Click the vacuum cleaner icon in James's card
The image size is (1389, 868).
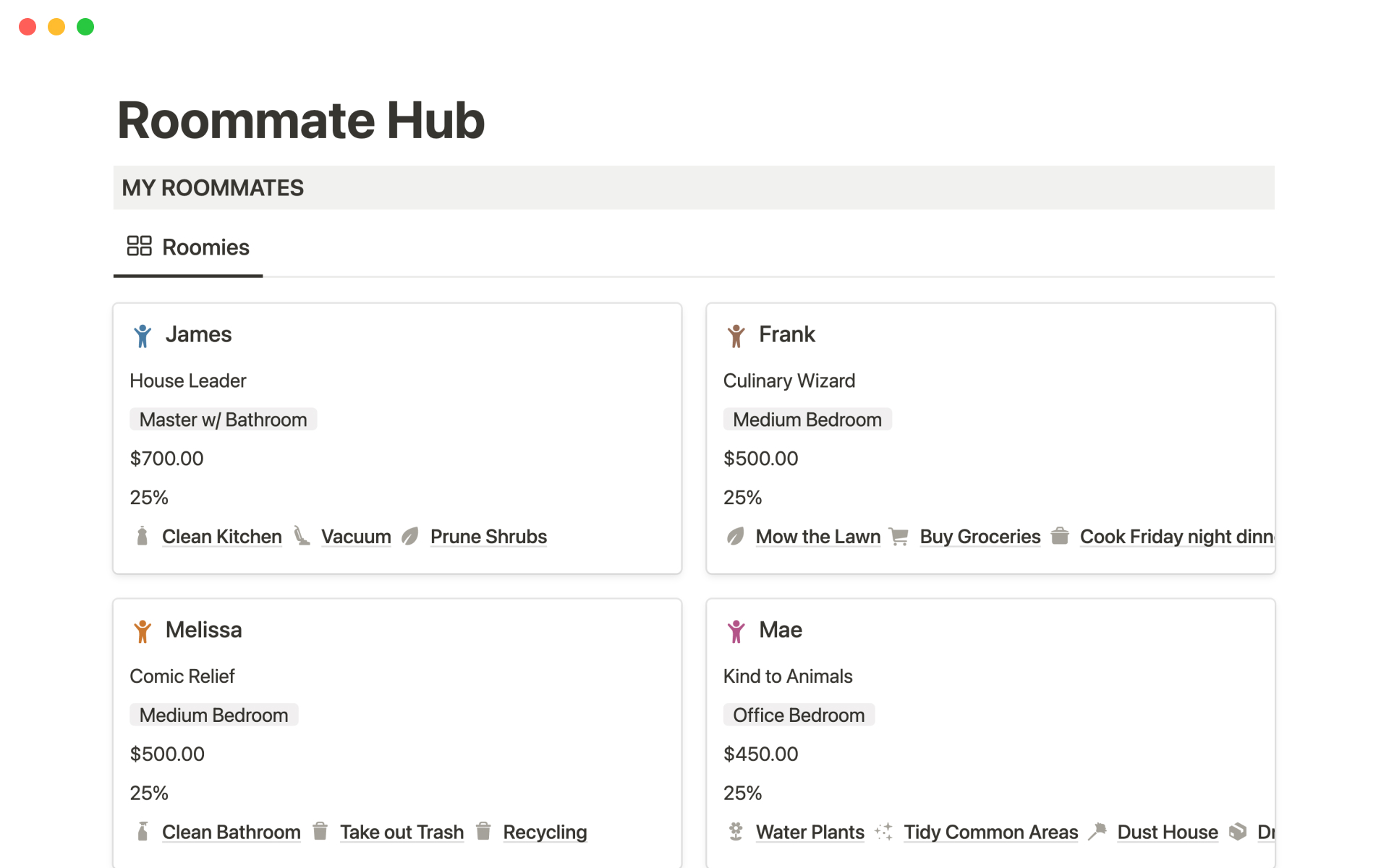302,536
